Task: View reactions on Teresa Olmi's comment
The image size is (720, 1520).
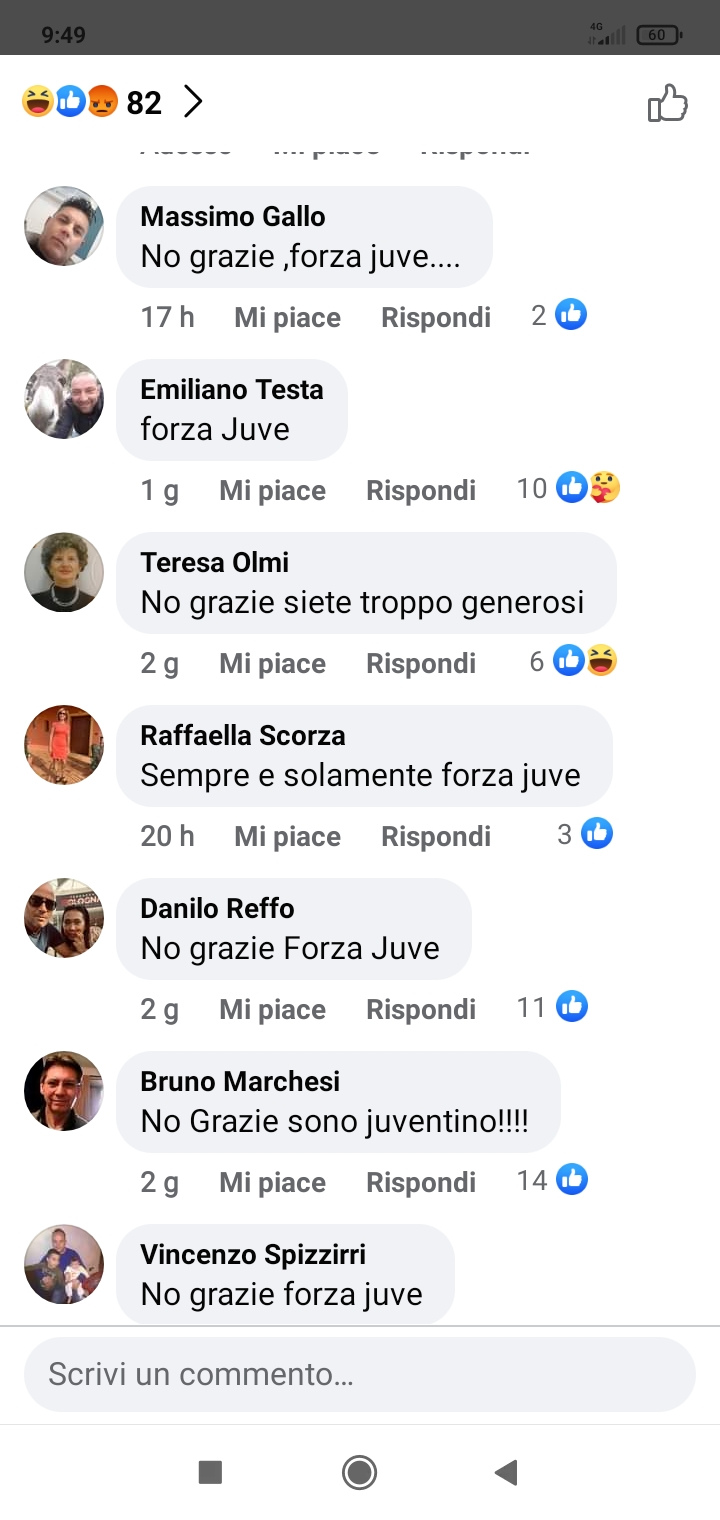Action: tap(574, 661)
